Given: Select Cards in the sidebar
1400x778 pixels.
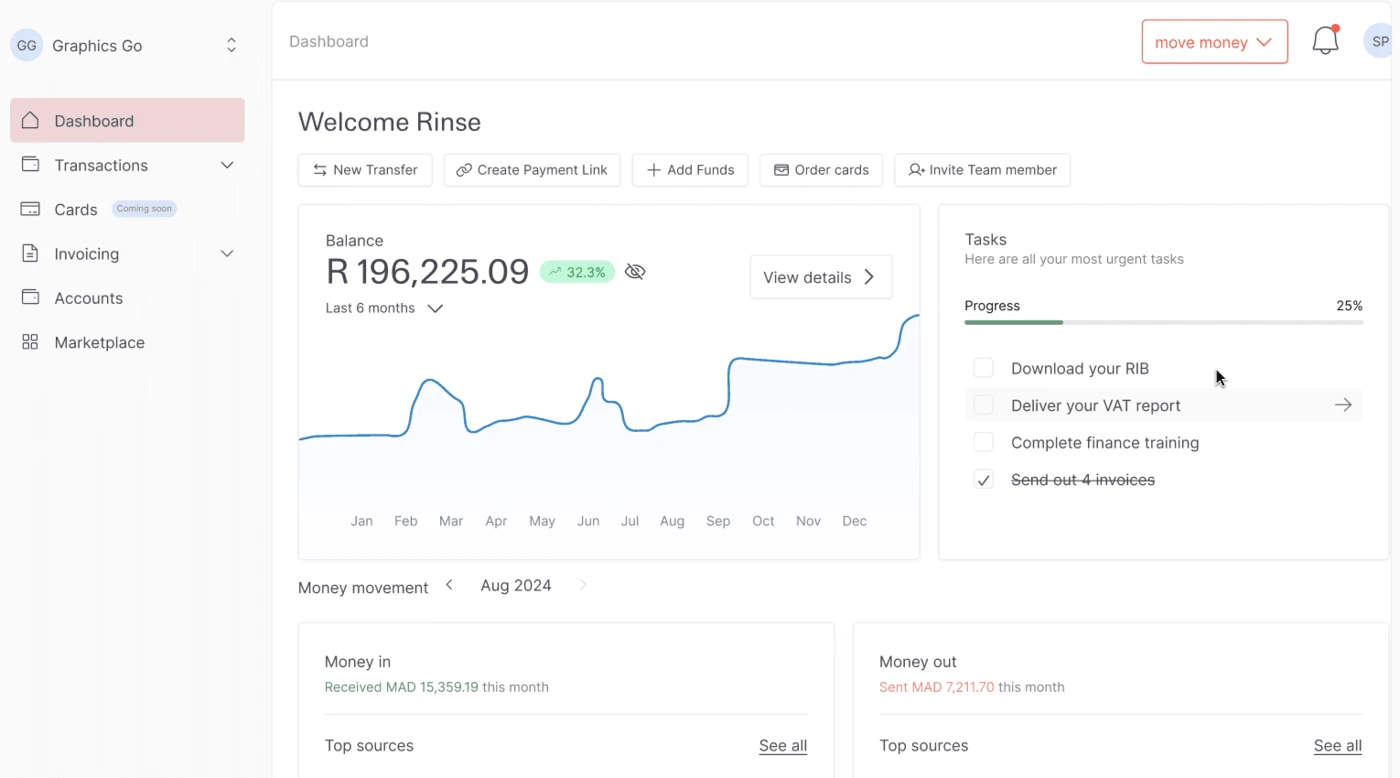Looking at the screenshot, I should [127, 209].
